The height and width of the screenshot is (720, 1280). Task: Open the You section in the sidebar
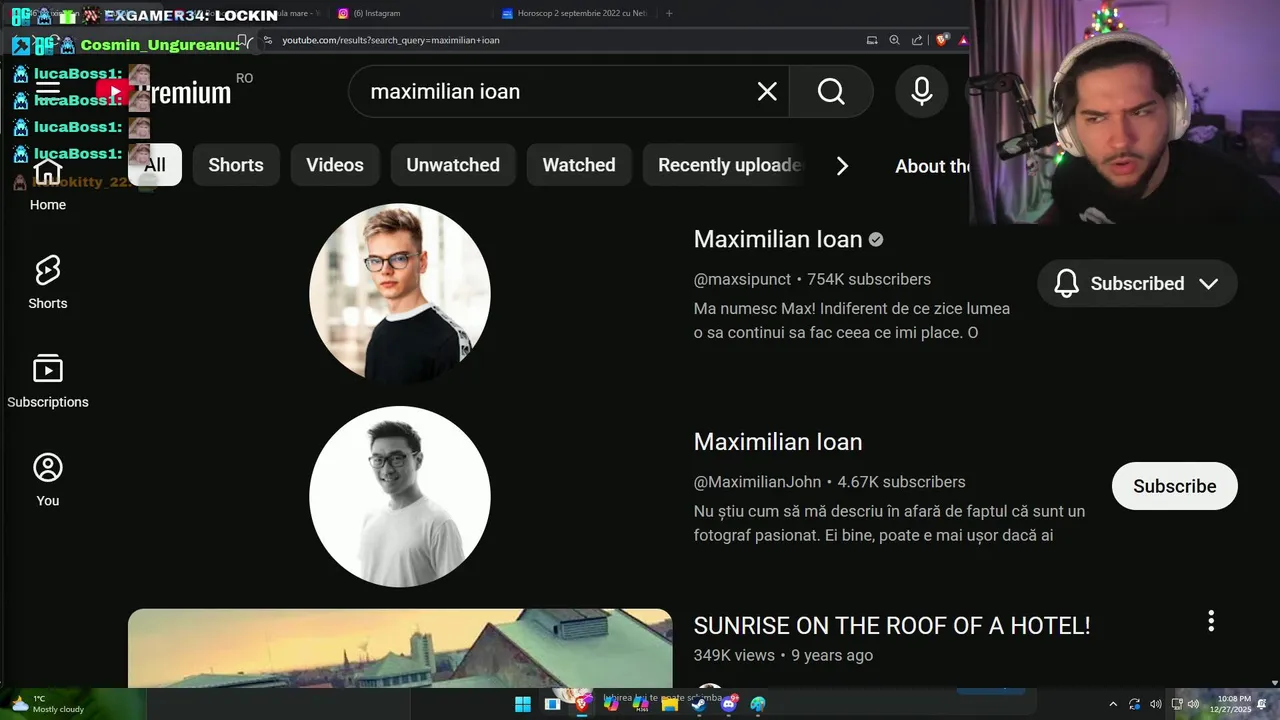point(48,480)
